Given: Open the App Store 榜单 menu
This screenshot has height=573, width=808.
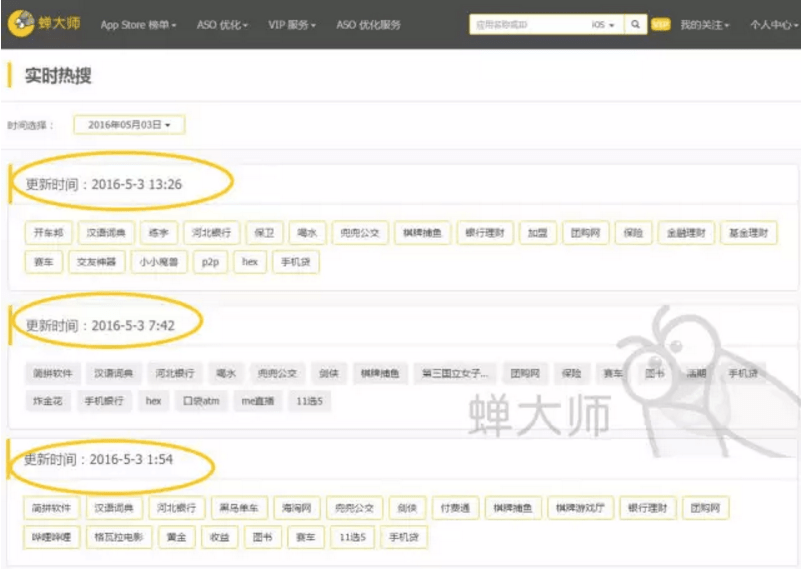Looking at the screenshot, I should [138, 25].
